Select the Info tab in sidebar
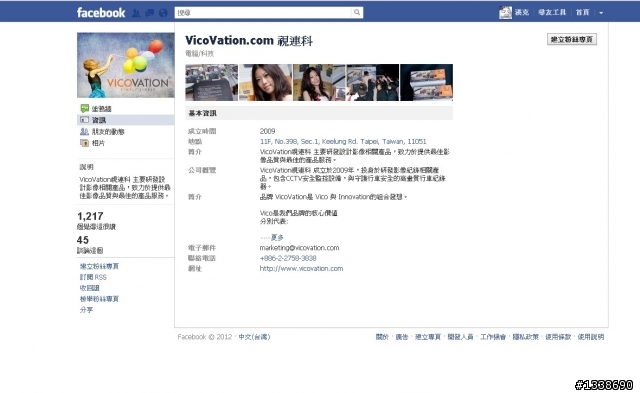 coord(126,120)
